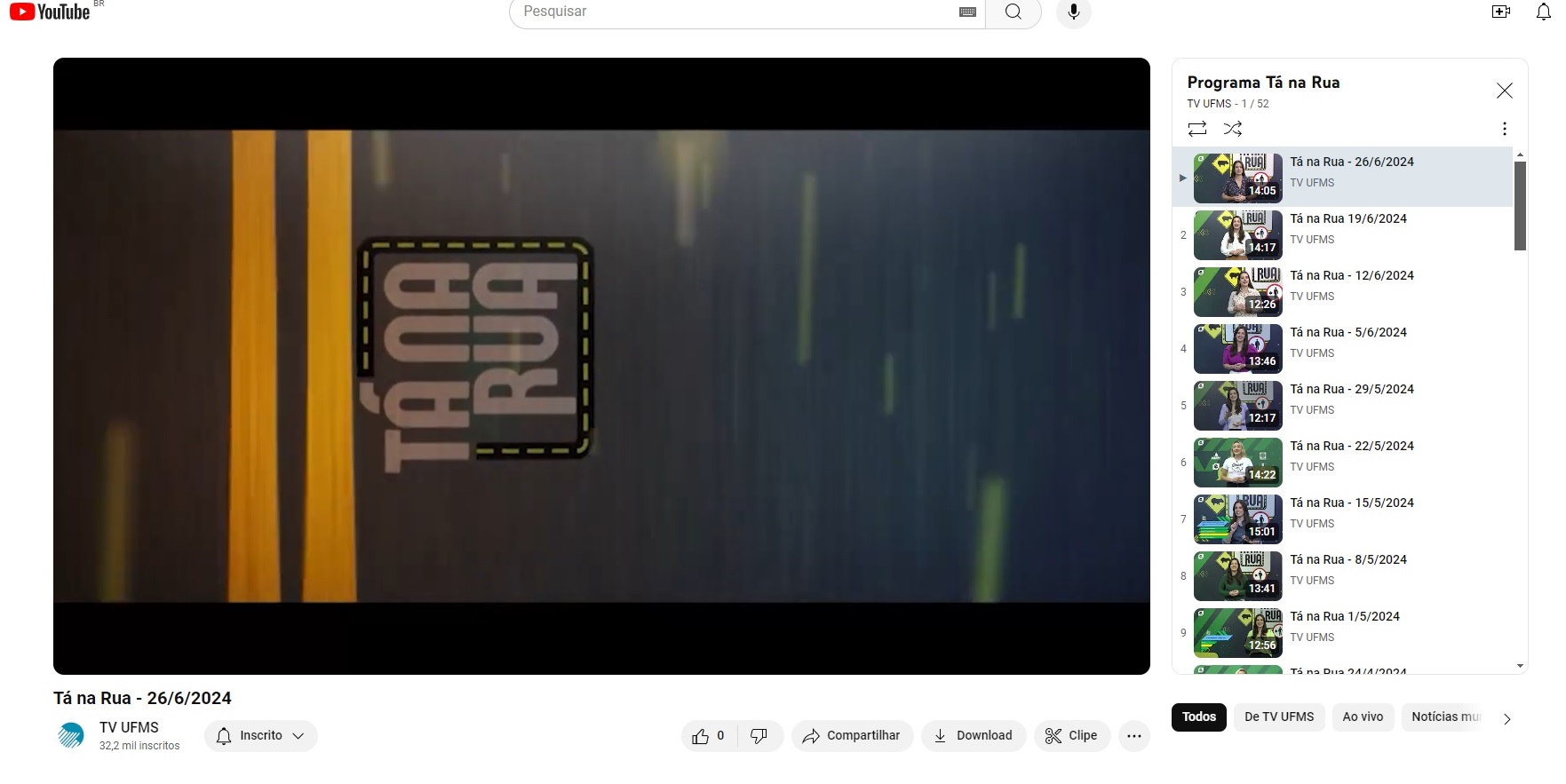Like the video with thumbs up

(709, 736)
